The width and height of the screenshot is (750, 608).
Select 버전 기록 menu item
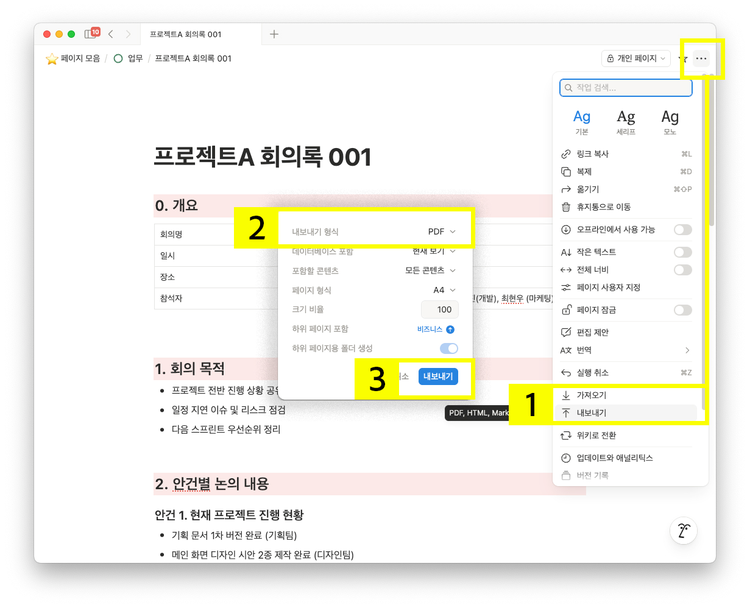pos(626,475)
